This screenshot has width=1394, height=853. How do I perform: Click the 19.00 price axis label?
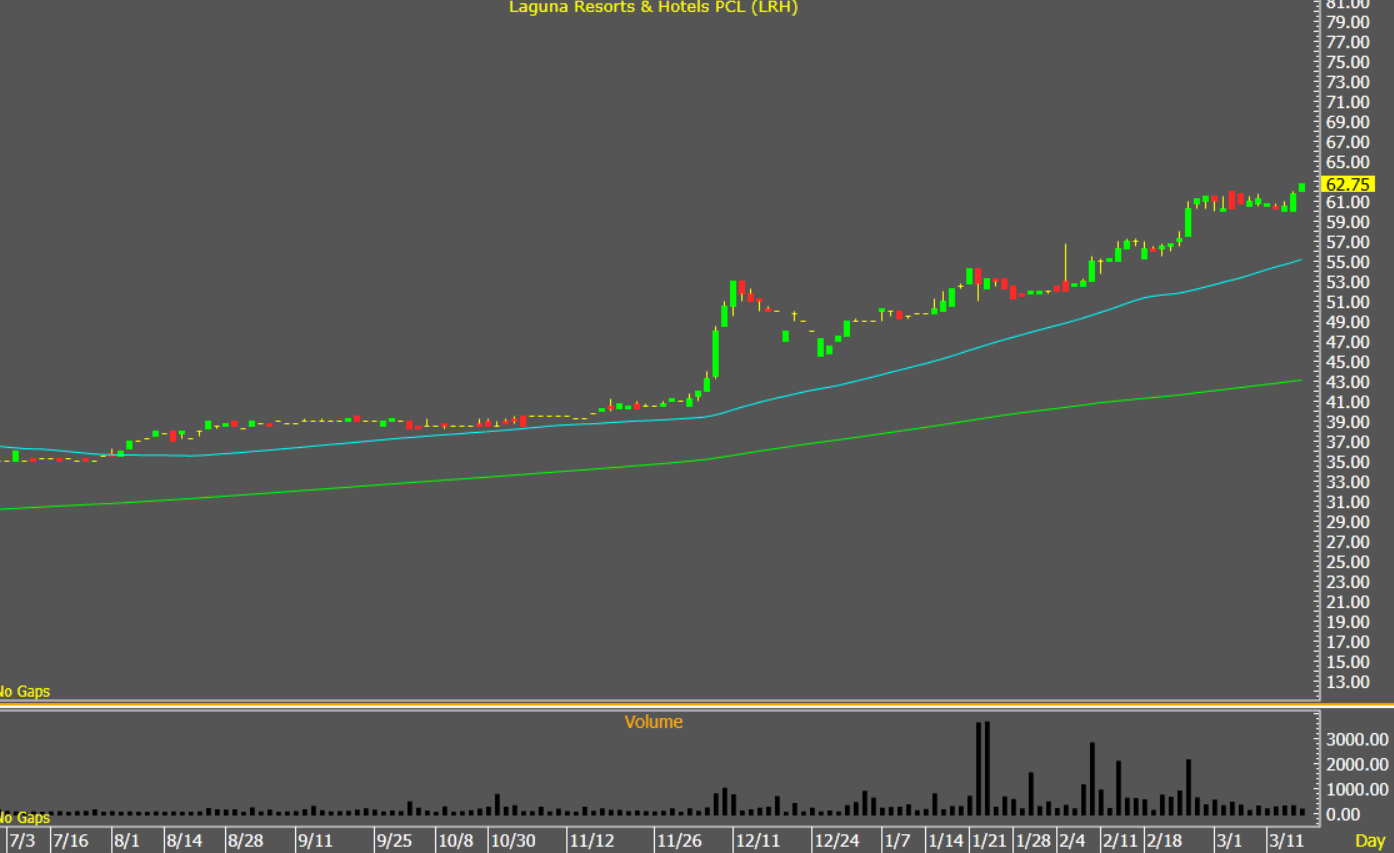[x=1347, y=622]
